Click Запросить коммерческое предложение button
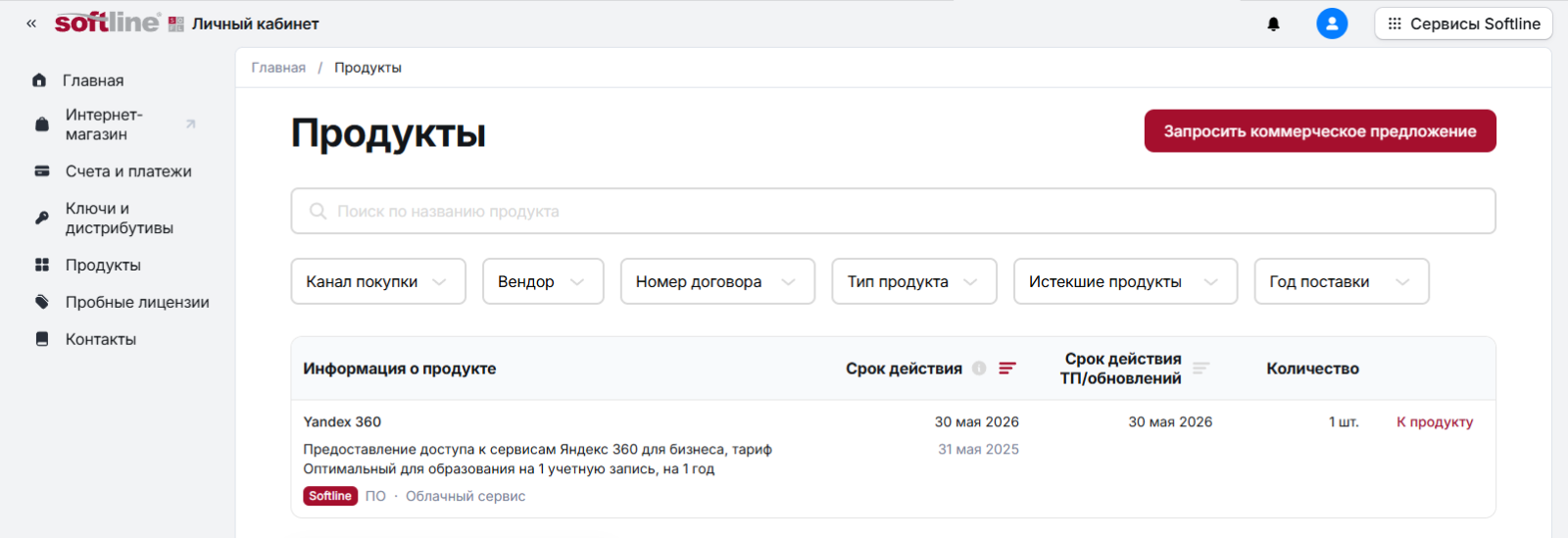 (x=1319, y=131)
